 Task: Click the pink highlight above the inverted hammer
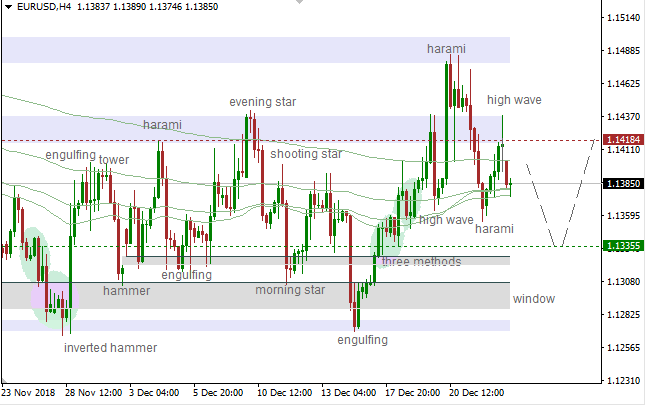pyautogui.click(x=52, y=297)
